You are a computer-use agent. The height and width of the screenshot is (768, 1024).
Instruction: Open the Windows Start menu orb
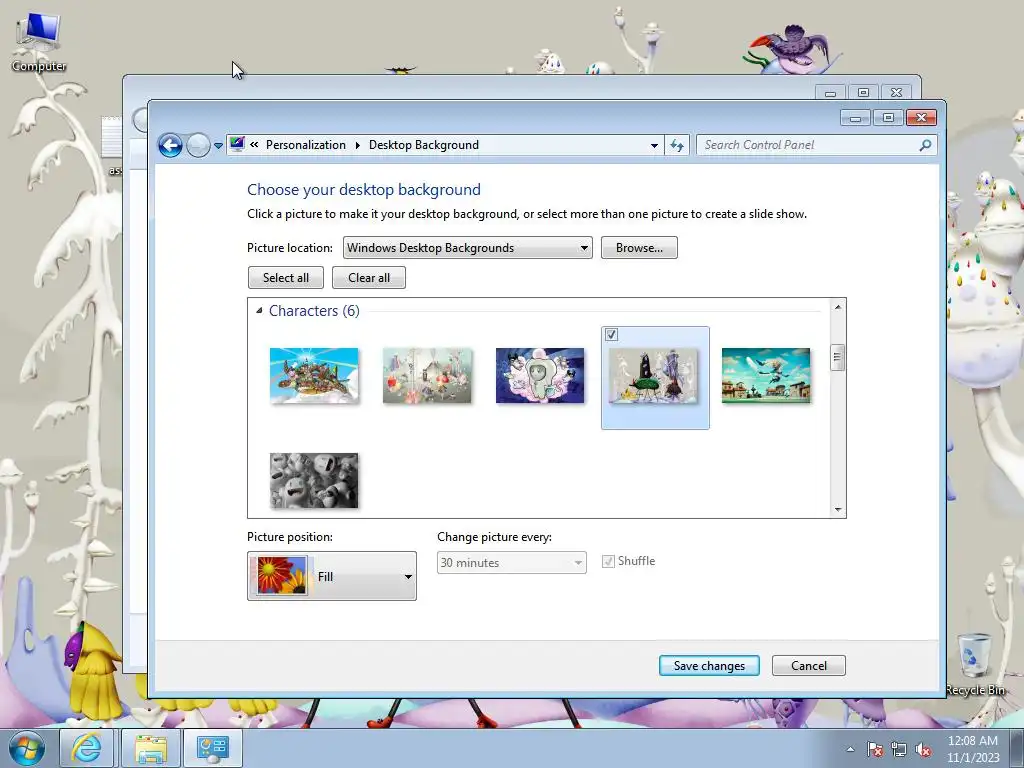tap(27, 748)
